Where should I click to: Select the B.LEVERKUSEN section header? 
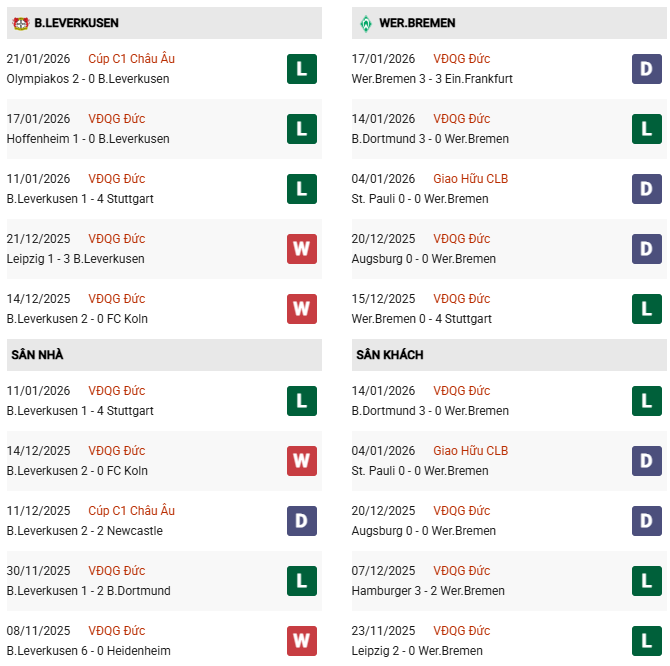tap(76, 22)
